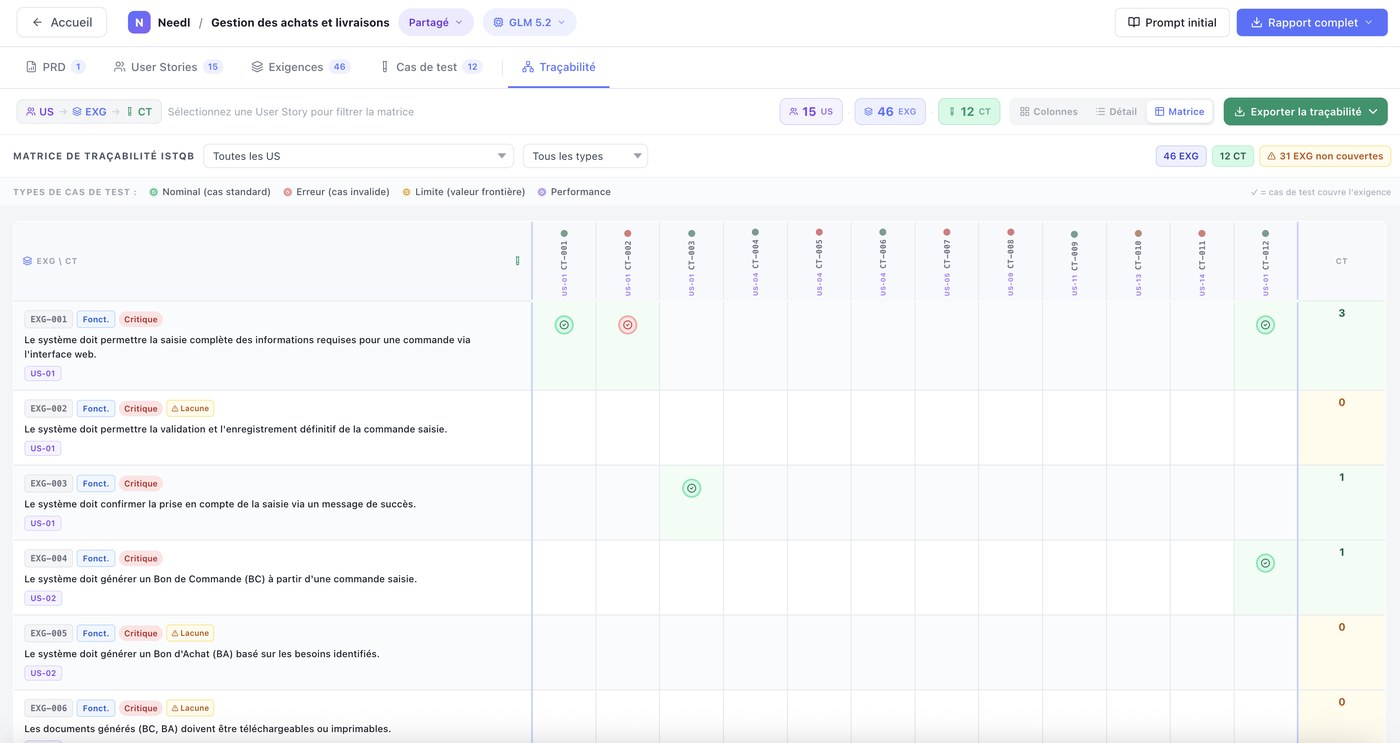Select the Matrice view mode
This screenshot has width=1400, height=743.
click(x=1179, y=112)
